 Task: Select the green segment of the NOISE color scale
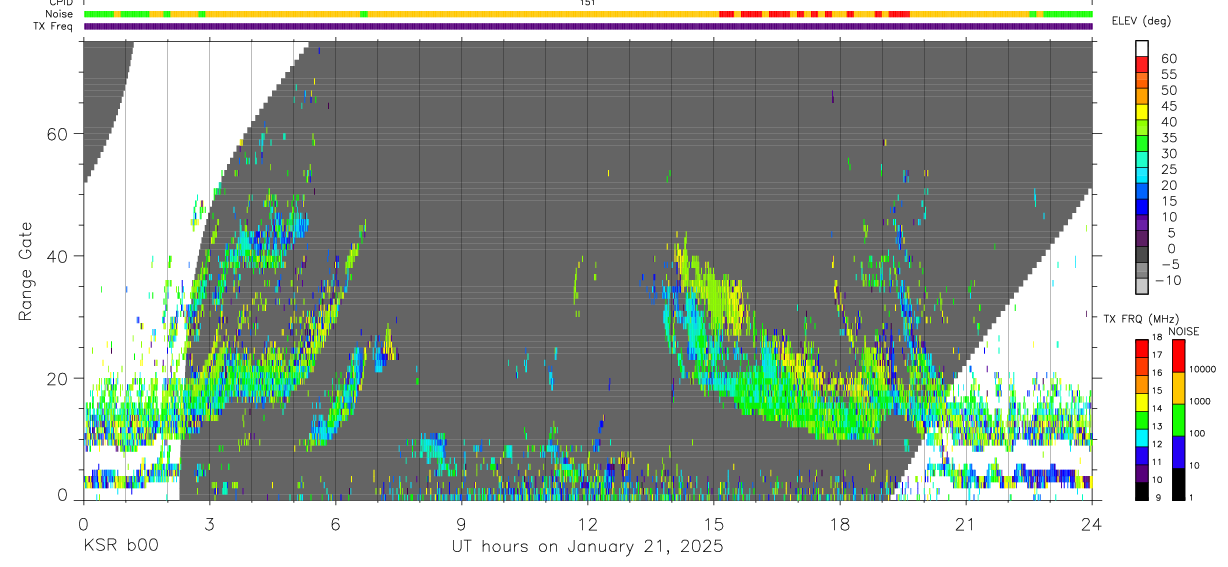pos(1178,420)
